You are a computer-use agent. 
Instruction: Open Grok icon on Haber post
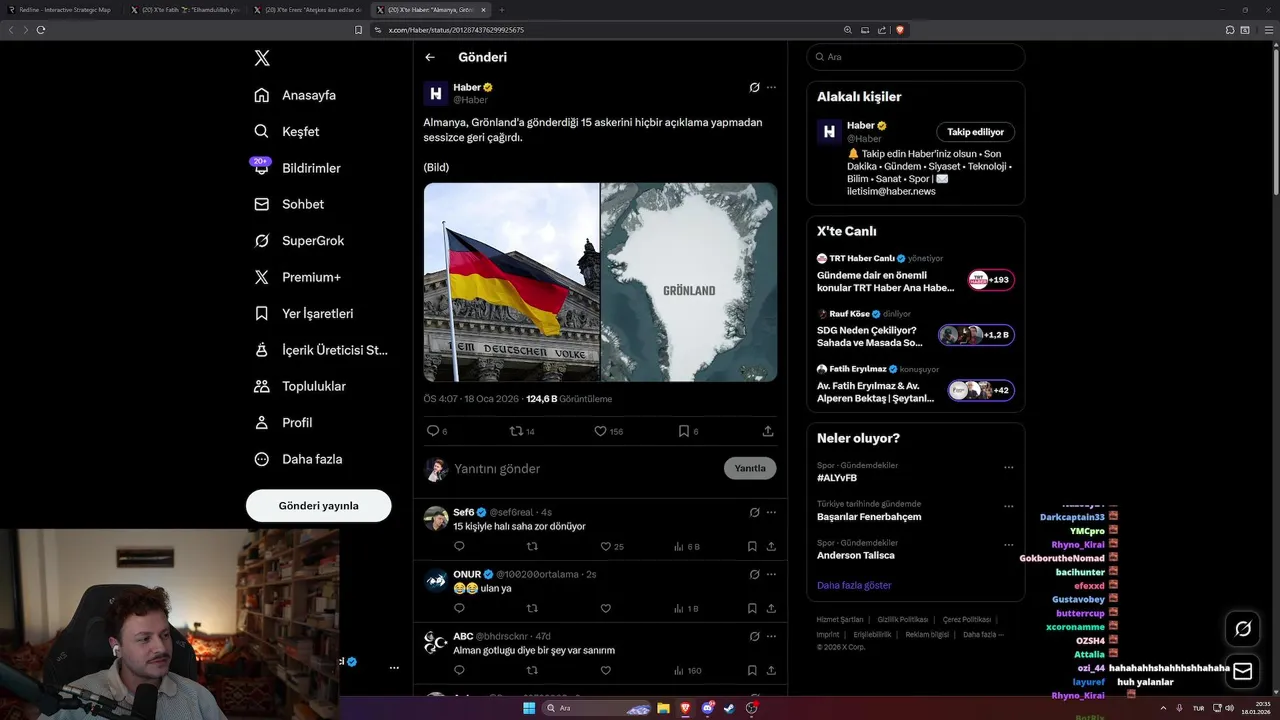click(755, 87)
